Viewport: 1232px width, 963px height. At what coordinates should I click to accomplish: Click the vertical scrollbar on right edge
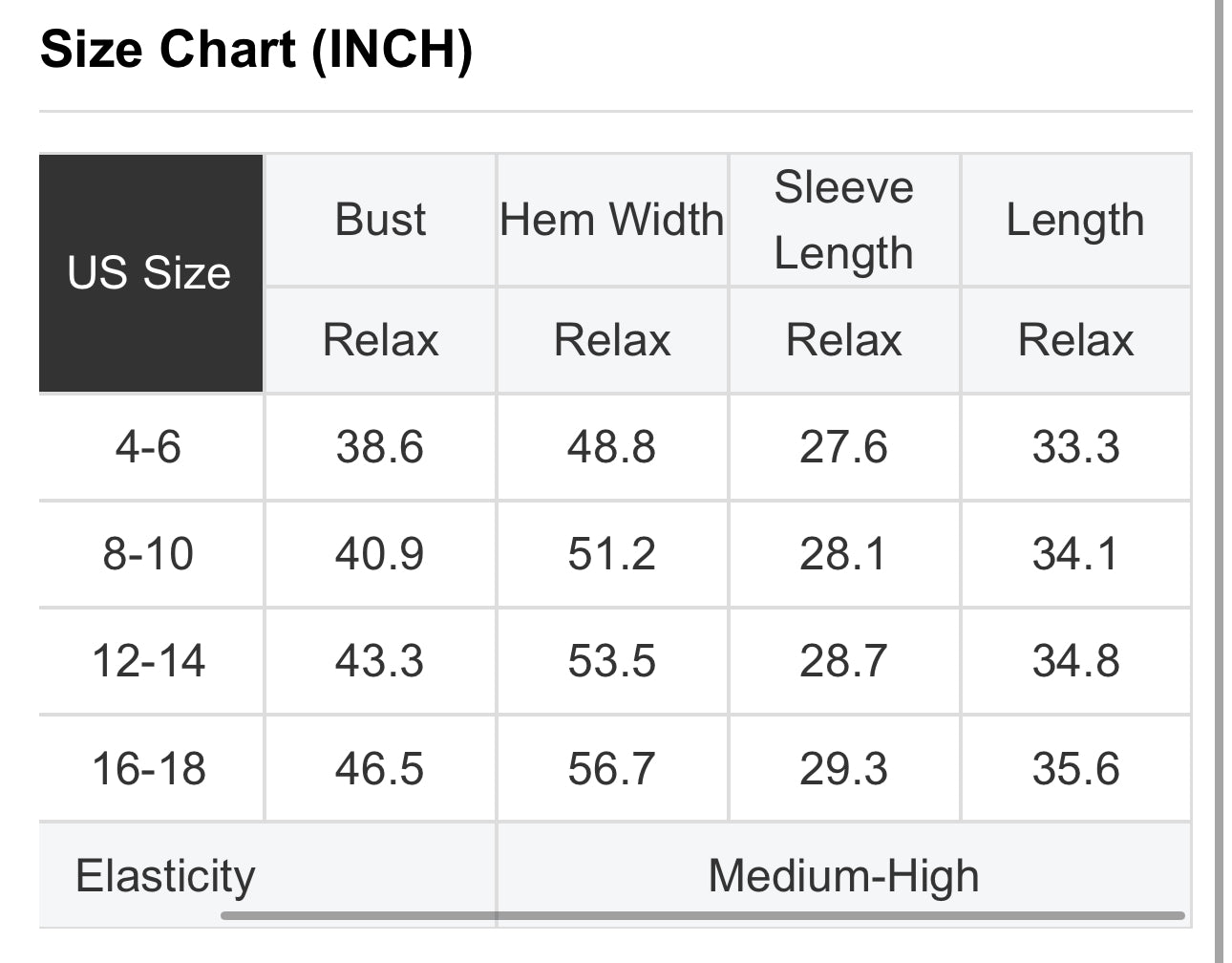[x=1219, y=478]
